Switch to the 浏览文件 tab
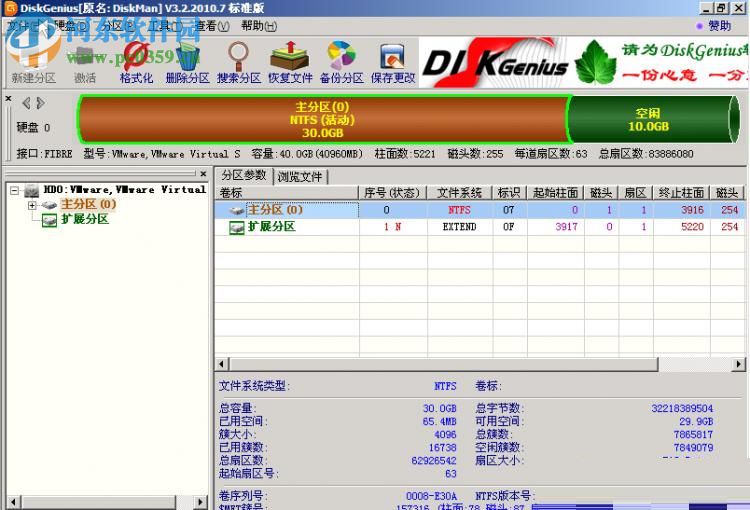 (x=300, y=177)
